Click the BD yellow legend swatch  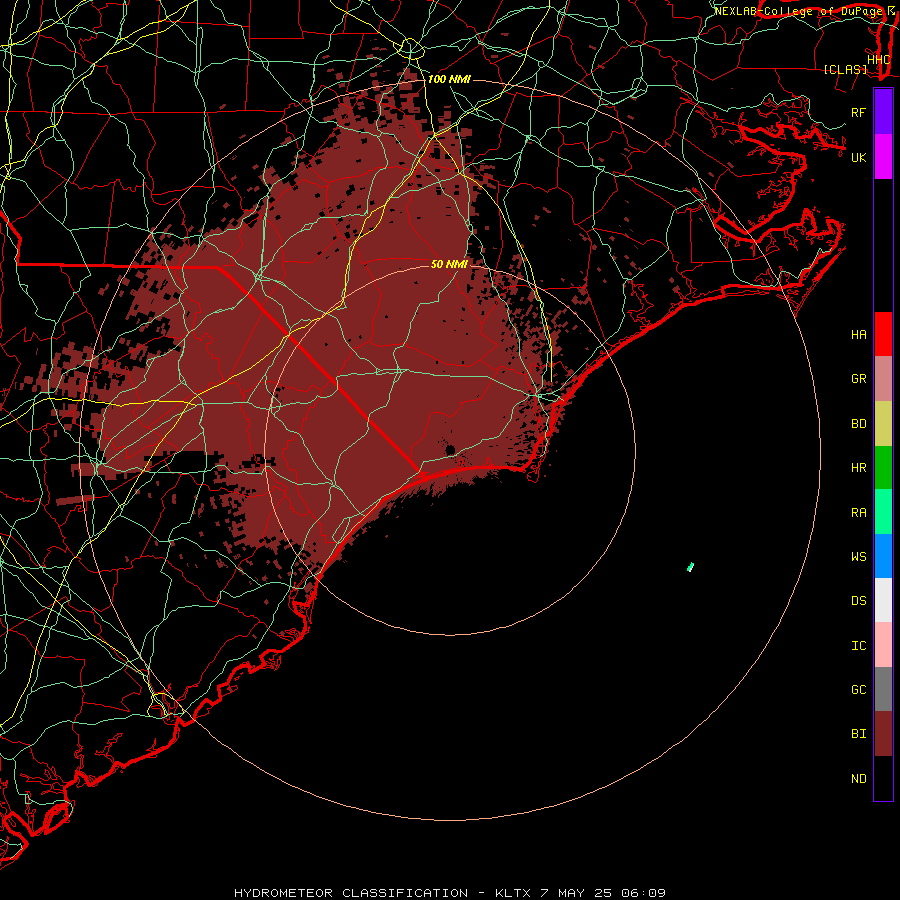tap(883, 424)
